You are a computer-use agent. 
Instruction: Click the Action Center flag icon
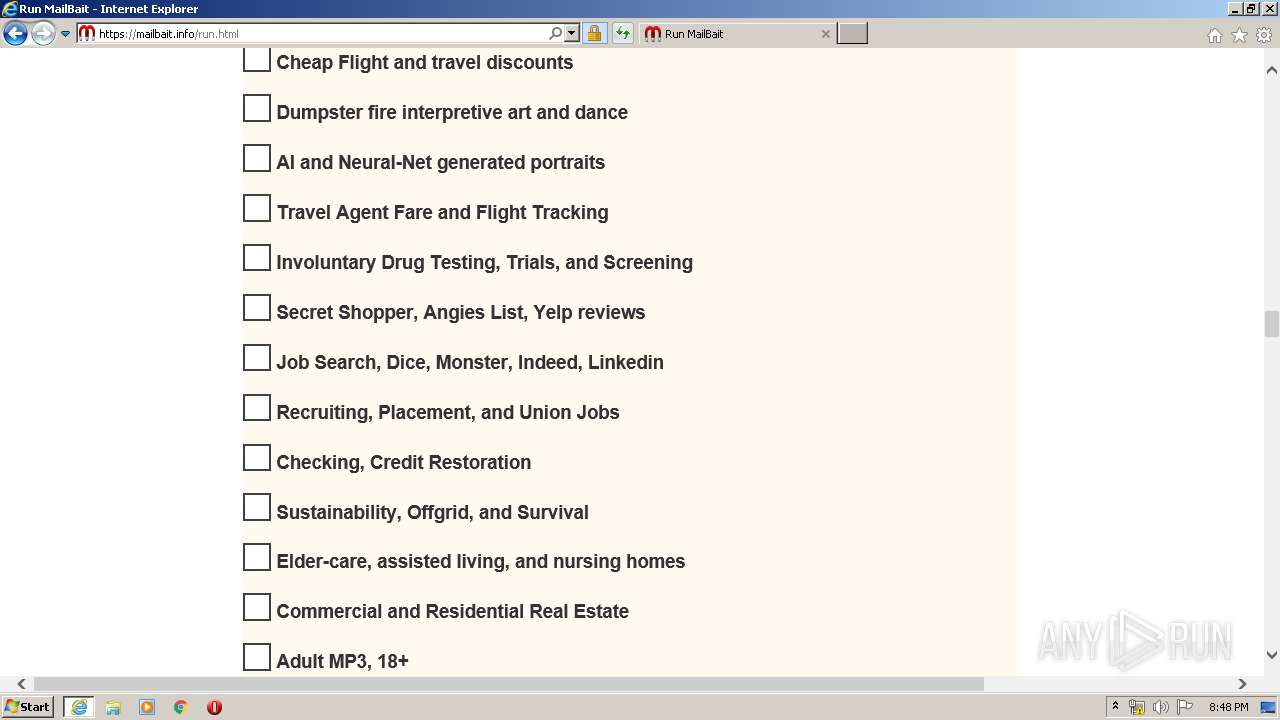pos(1185,707)
